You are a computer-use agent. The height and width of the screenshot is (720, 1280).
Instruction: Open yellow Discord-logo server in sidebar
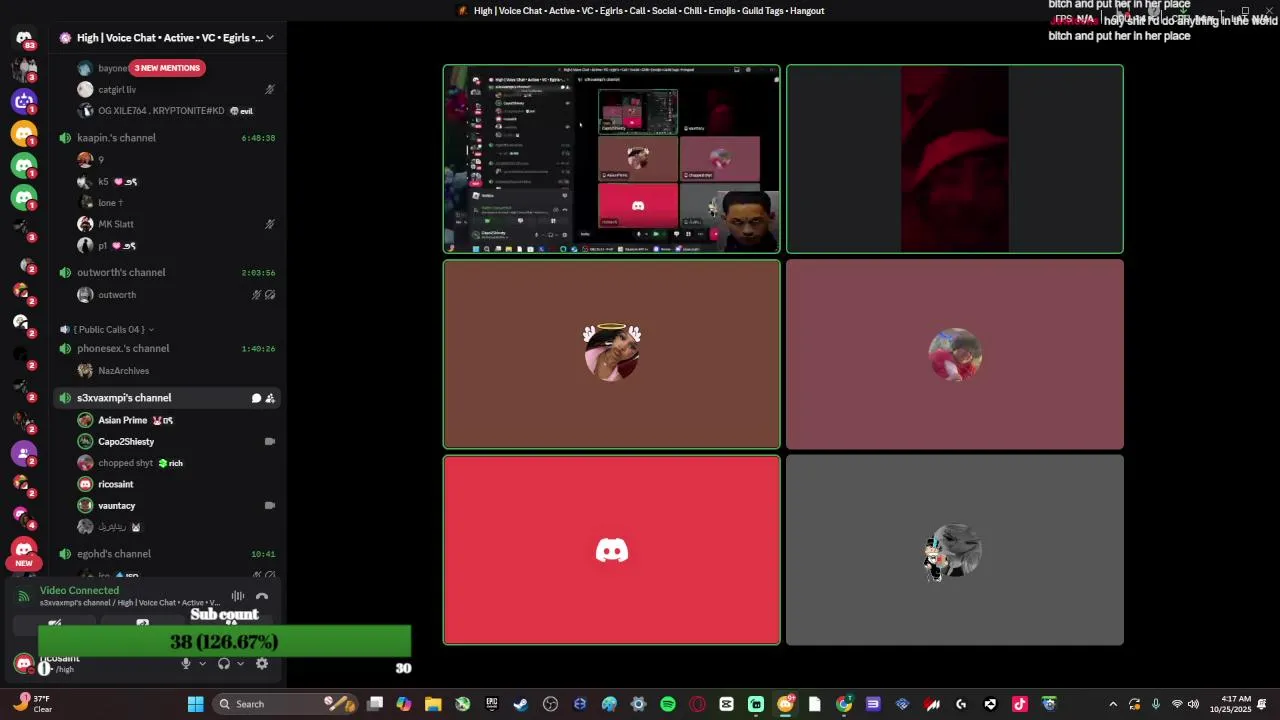point(24,133)
